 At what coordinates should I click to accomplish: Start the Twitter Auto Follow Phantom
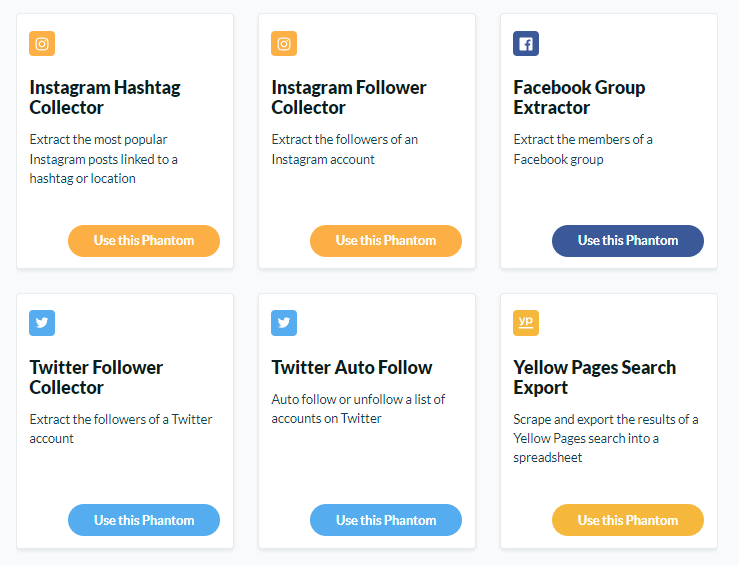coord(386,520)
